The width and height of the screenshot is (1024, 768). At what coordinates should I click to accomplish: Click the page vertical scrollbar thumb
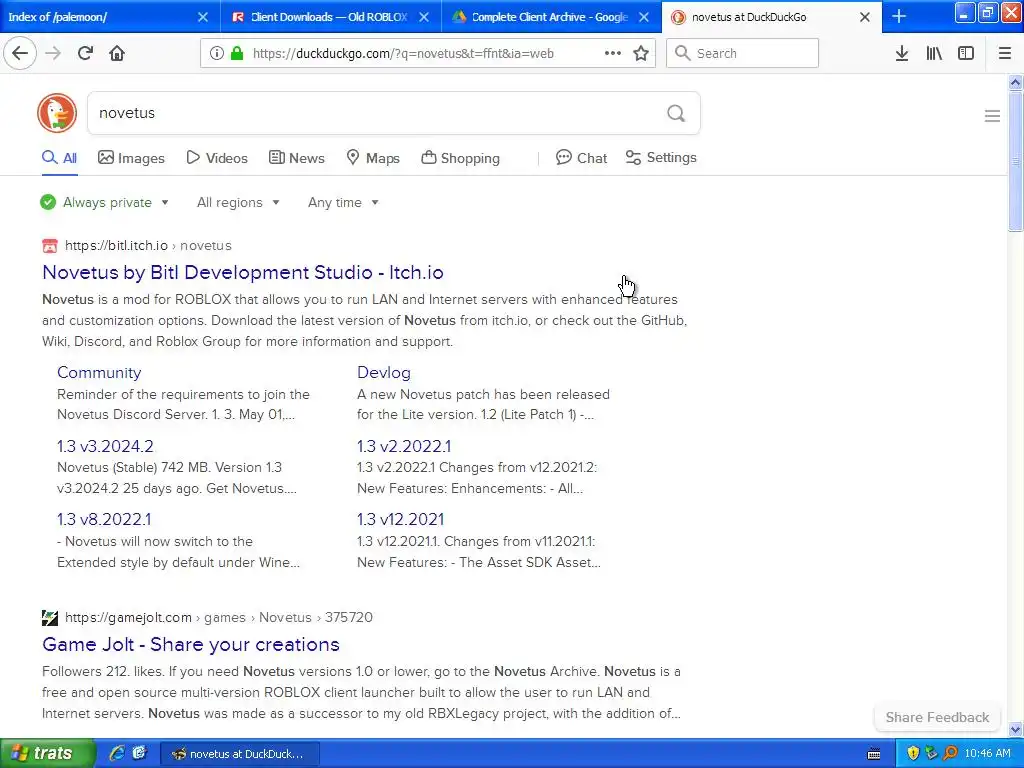point(1015,161)
